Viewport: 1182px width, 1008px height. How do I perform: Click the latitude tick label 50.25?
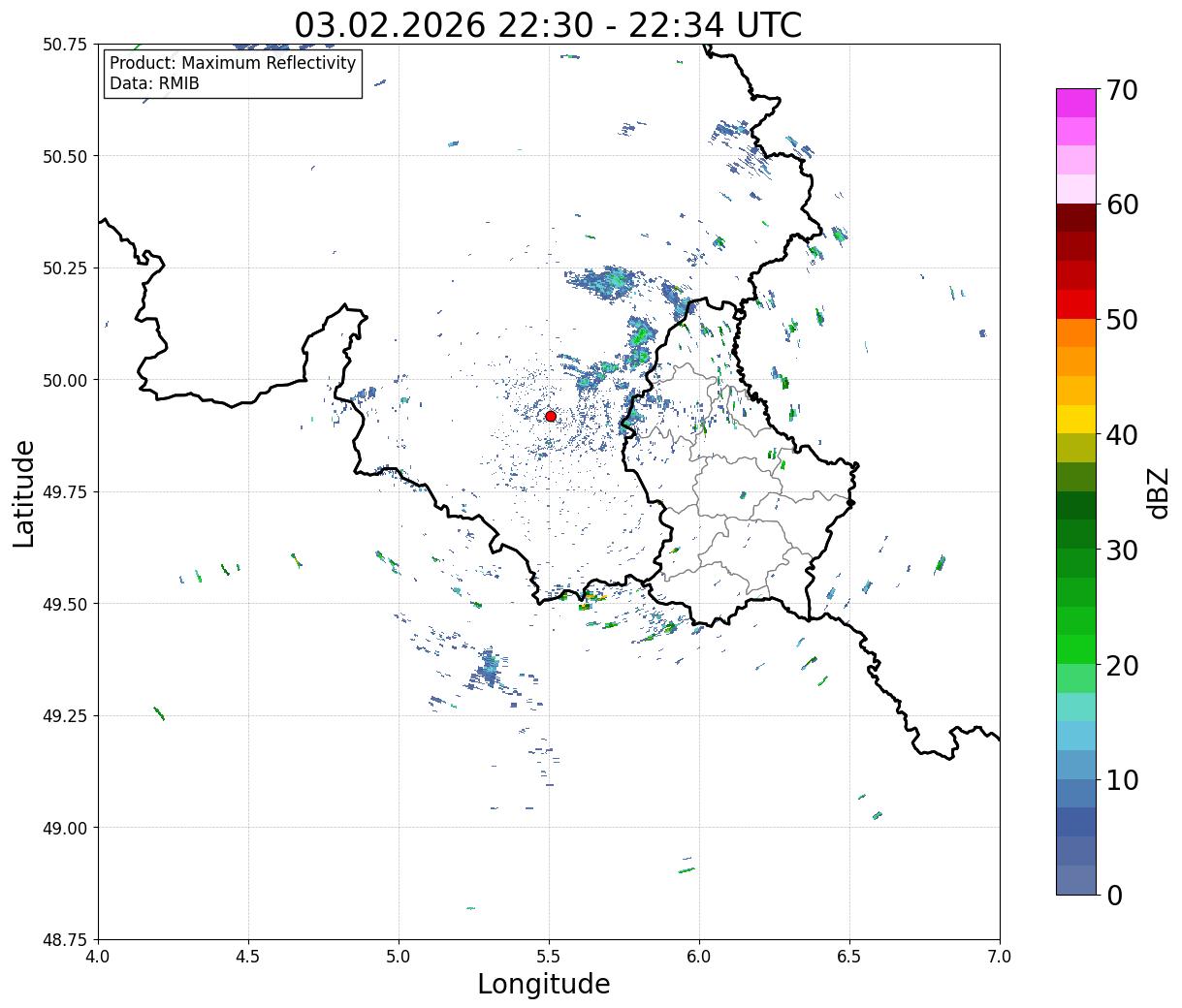(65, 268)
